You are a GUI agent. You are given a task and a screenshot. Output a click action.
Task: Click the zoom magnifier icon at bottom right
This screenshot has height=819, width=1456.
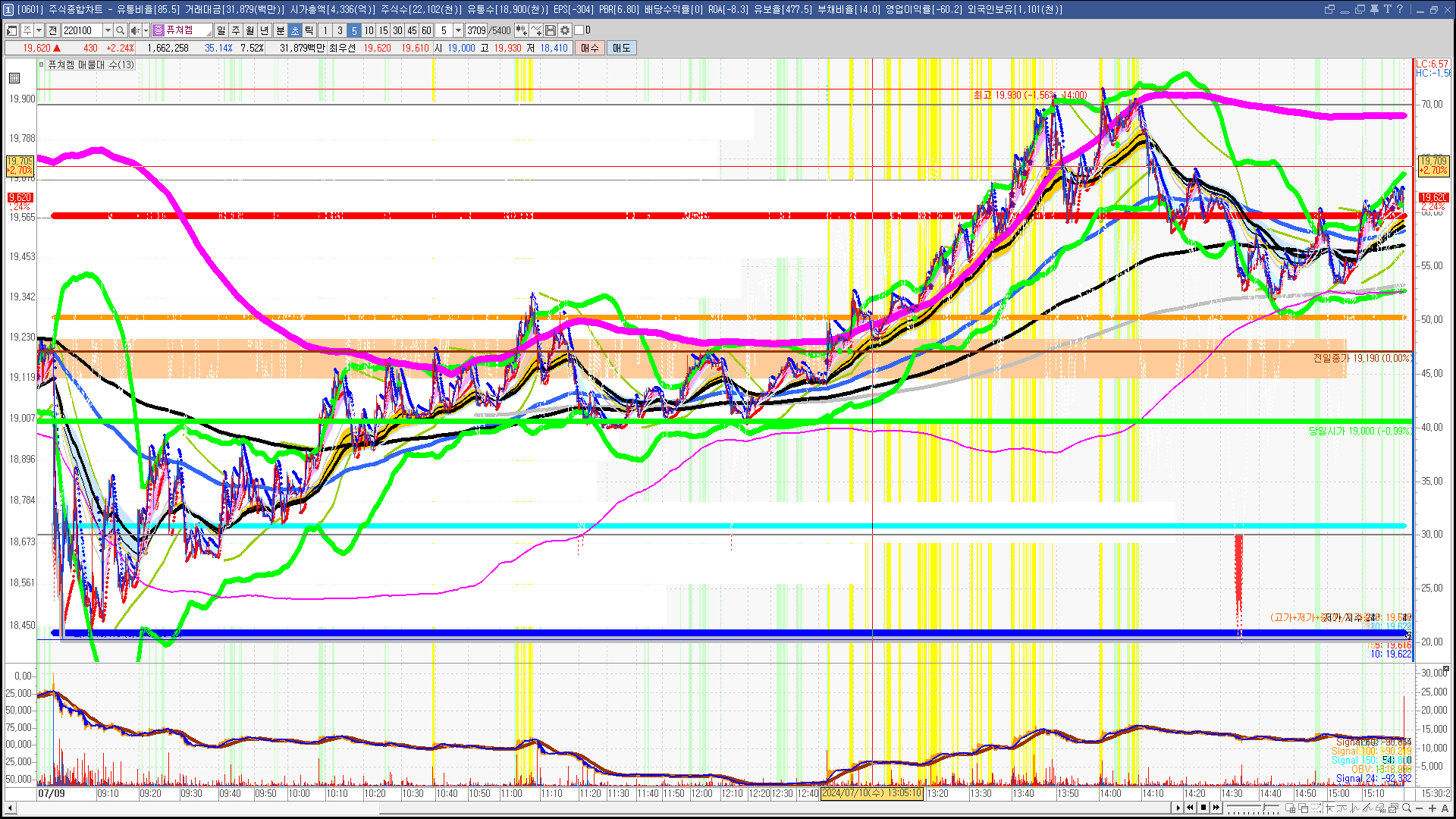[x=1406, y=808]
